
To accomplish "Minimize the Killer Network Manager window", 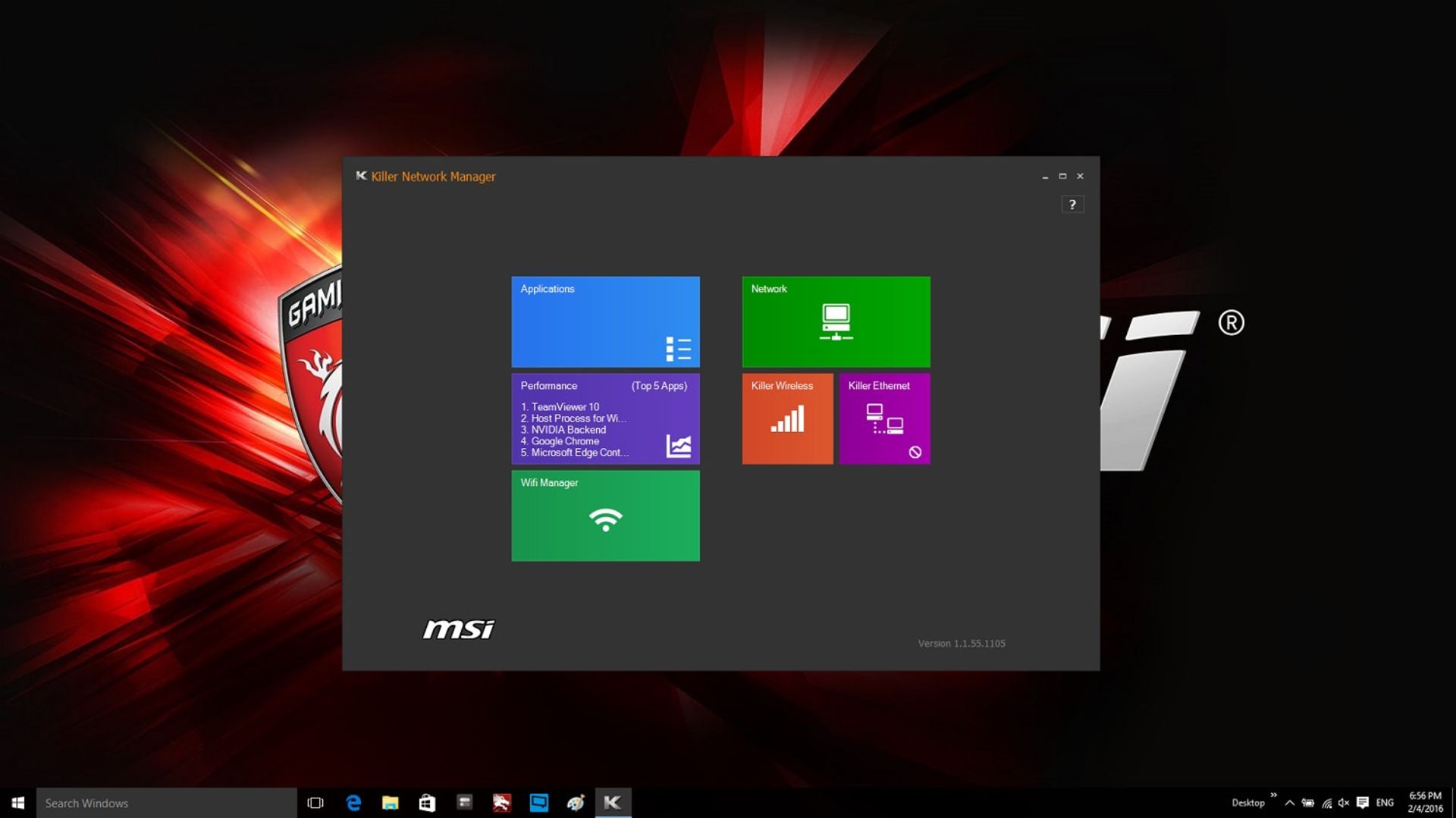I will point(1045,177).
